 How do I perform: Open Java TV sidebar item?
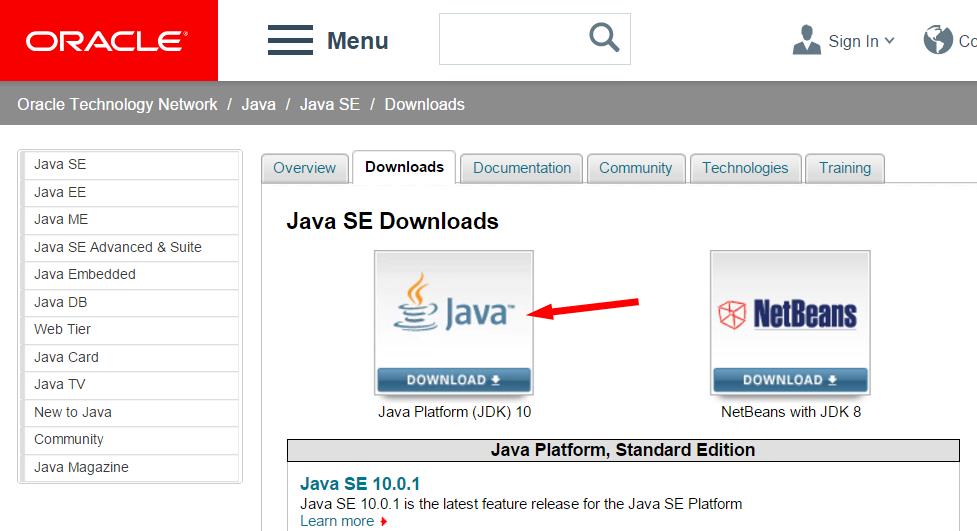(131, 385)
